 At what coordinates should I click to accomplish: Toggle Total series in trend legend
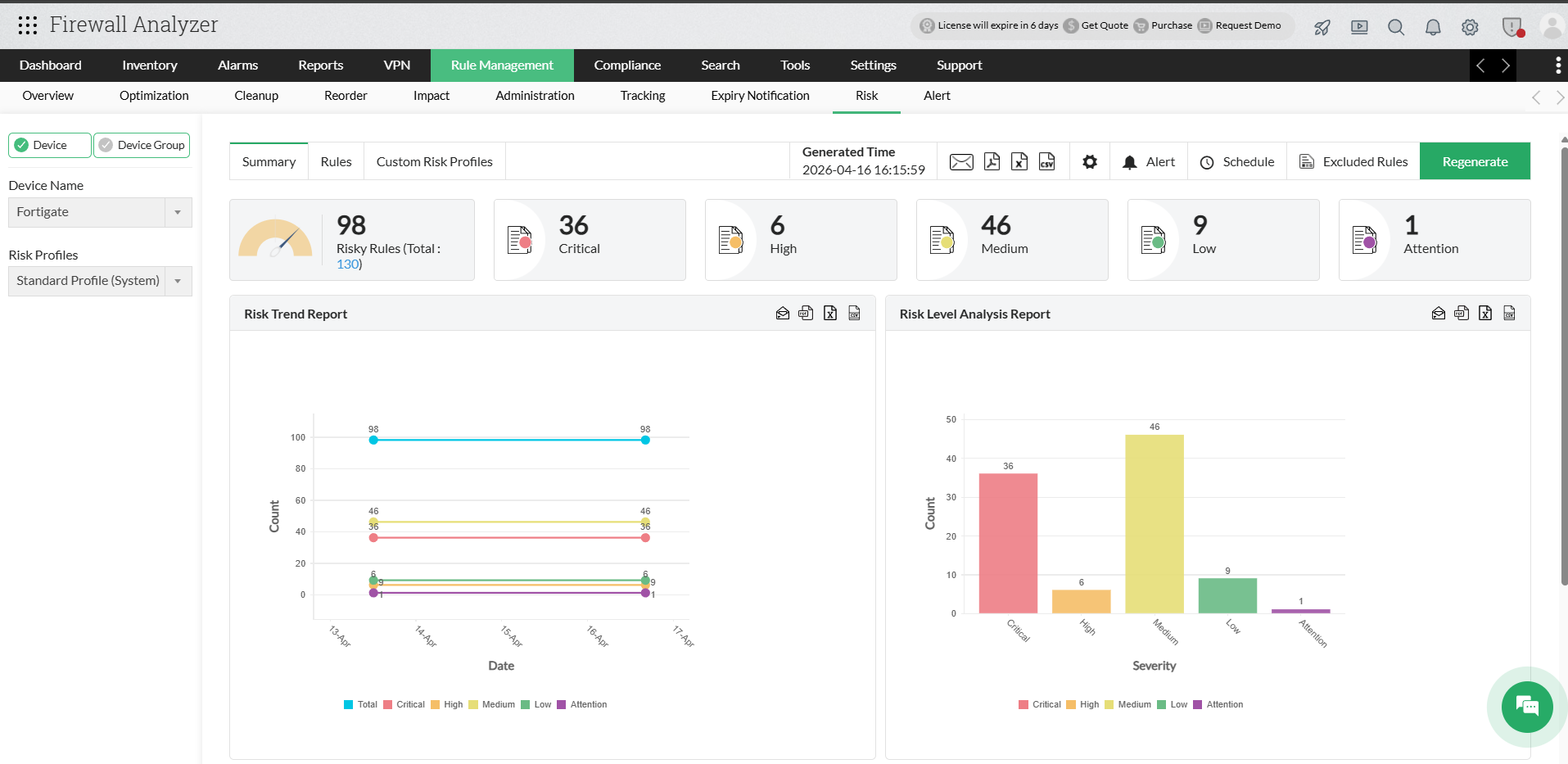tap(360, 704)
